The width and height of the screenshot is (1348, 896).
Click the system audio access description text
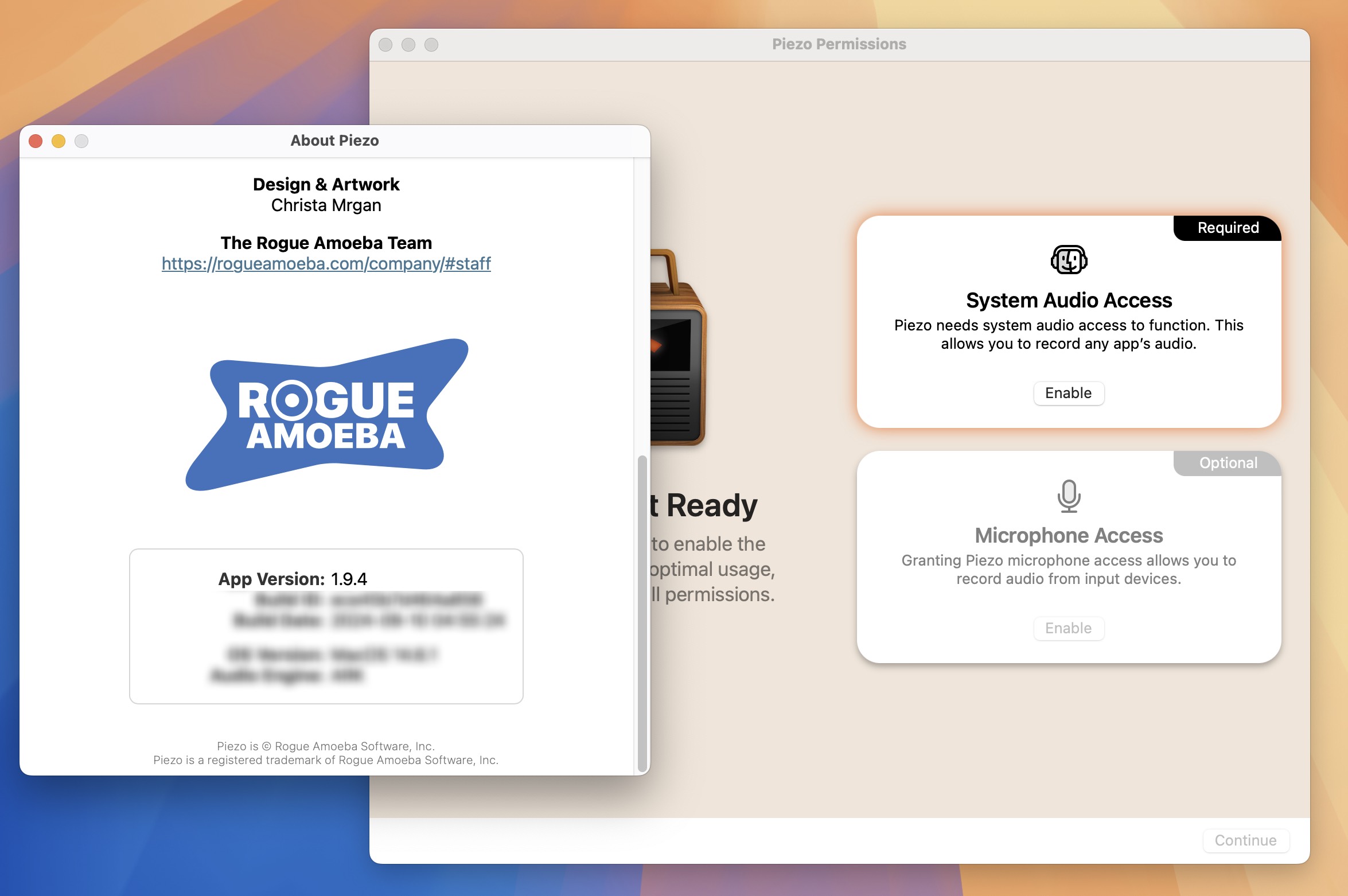(1069, 334)
